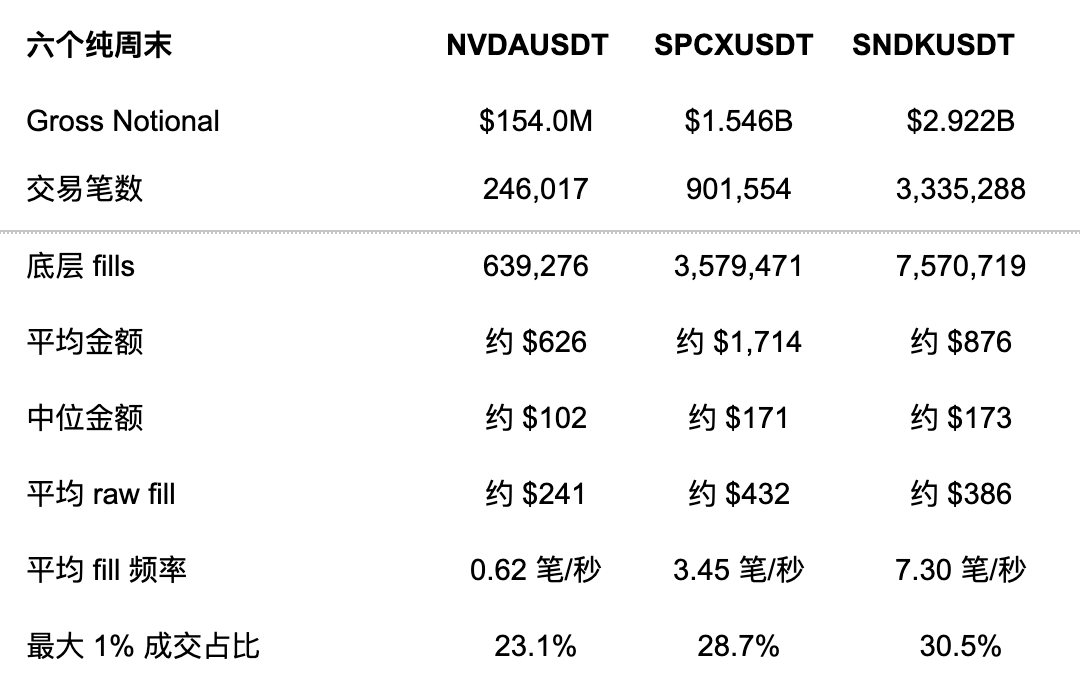Select the NVDAUSDT column header
This screenshot has height=698, width=1080.
click(527, 45)
